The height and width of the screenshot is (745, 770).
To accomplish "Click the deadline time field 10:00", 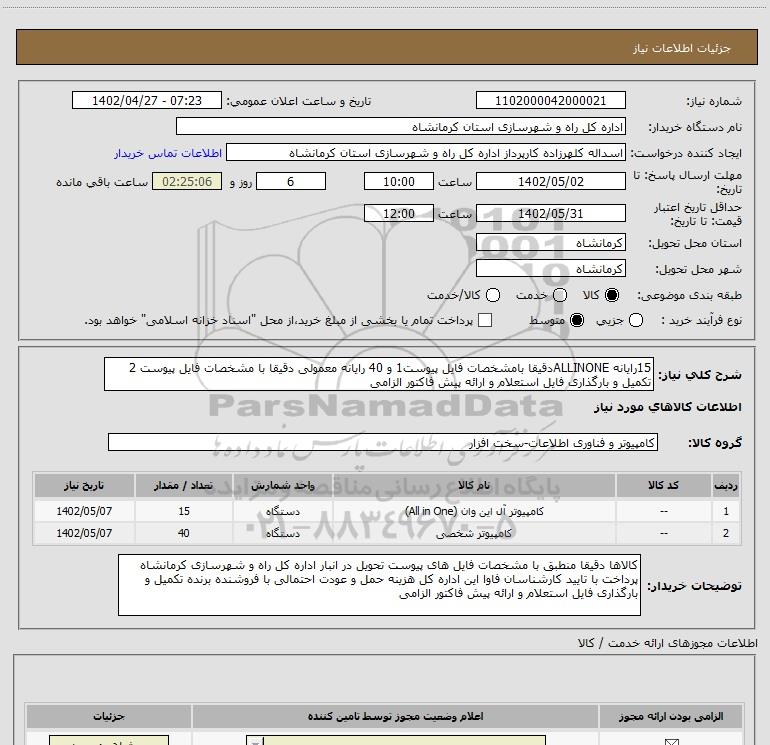I will pos(399,181).
